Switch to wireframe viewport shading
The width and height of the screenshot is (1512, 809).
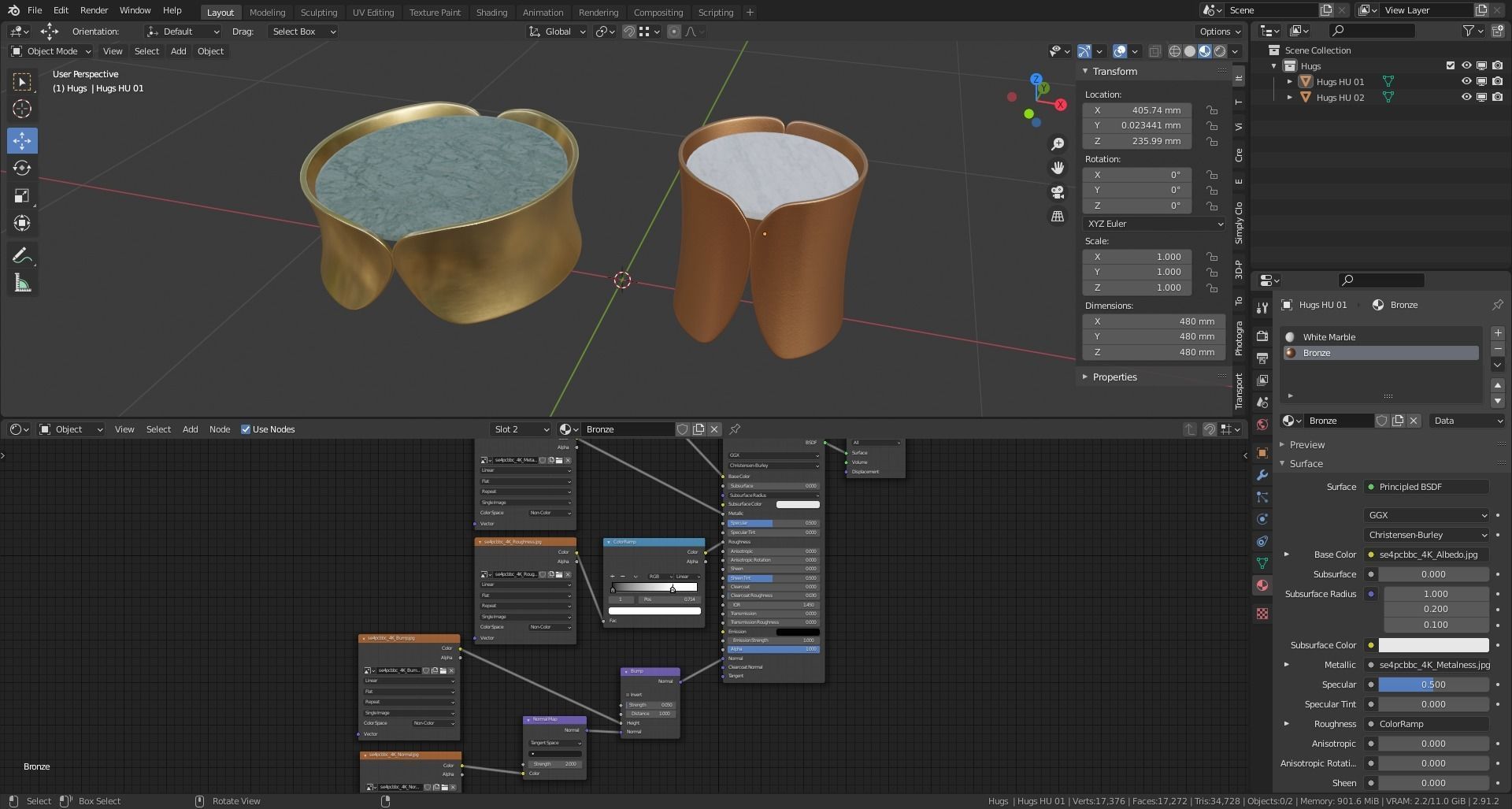tap(1175, 51)
